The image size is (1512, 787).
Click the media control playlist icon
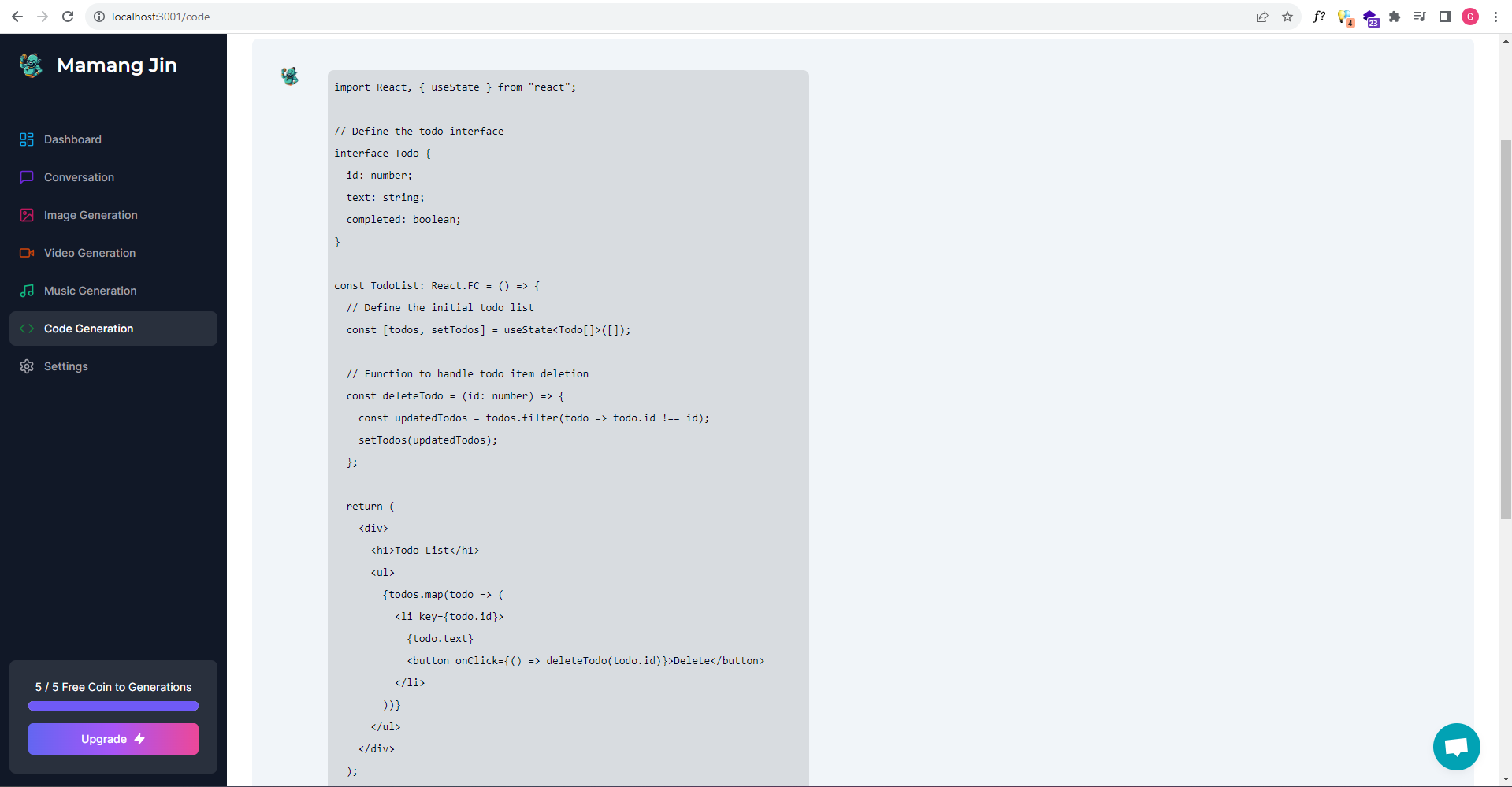click(x=1420, y=17)
